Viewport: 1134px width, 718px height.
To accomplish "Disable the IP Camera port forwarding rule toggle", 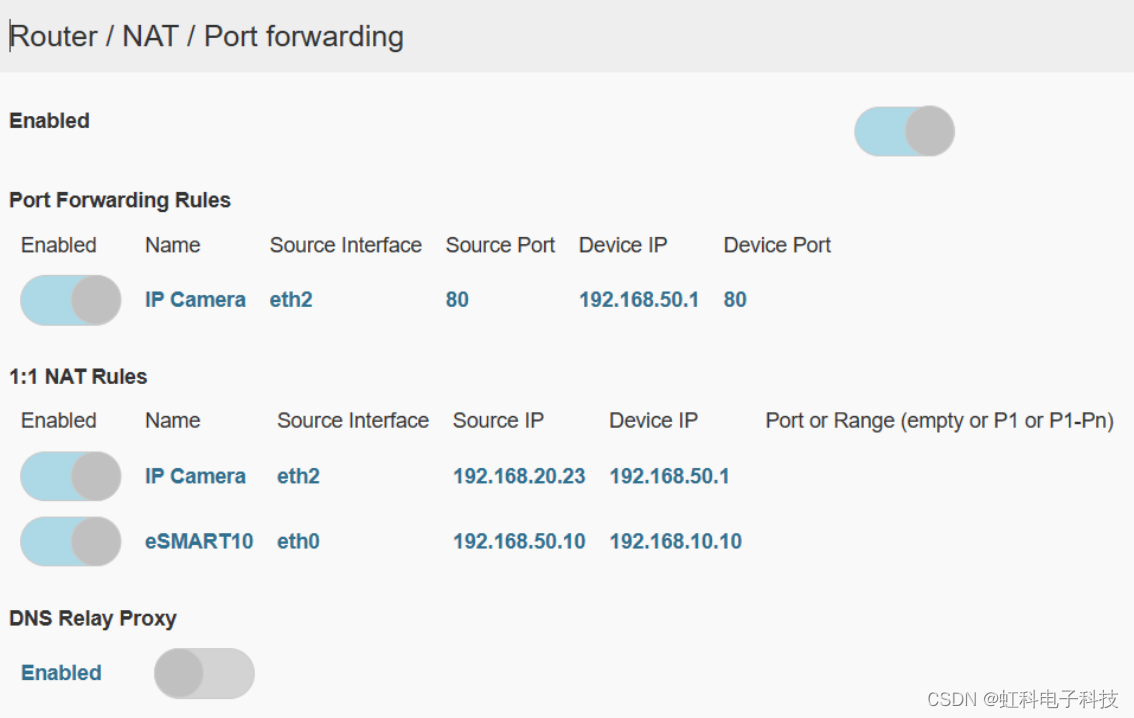I will click(x=71, y=300).
